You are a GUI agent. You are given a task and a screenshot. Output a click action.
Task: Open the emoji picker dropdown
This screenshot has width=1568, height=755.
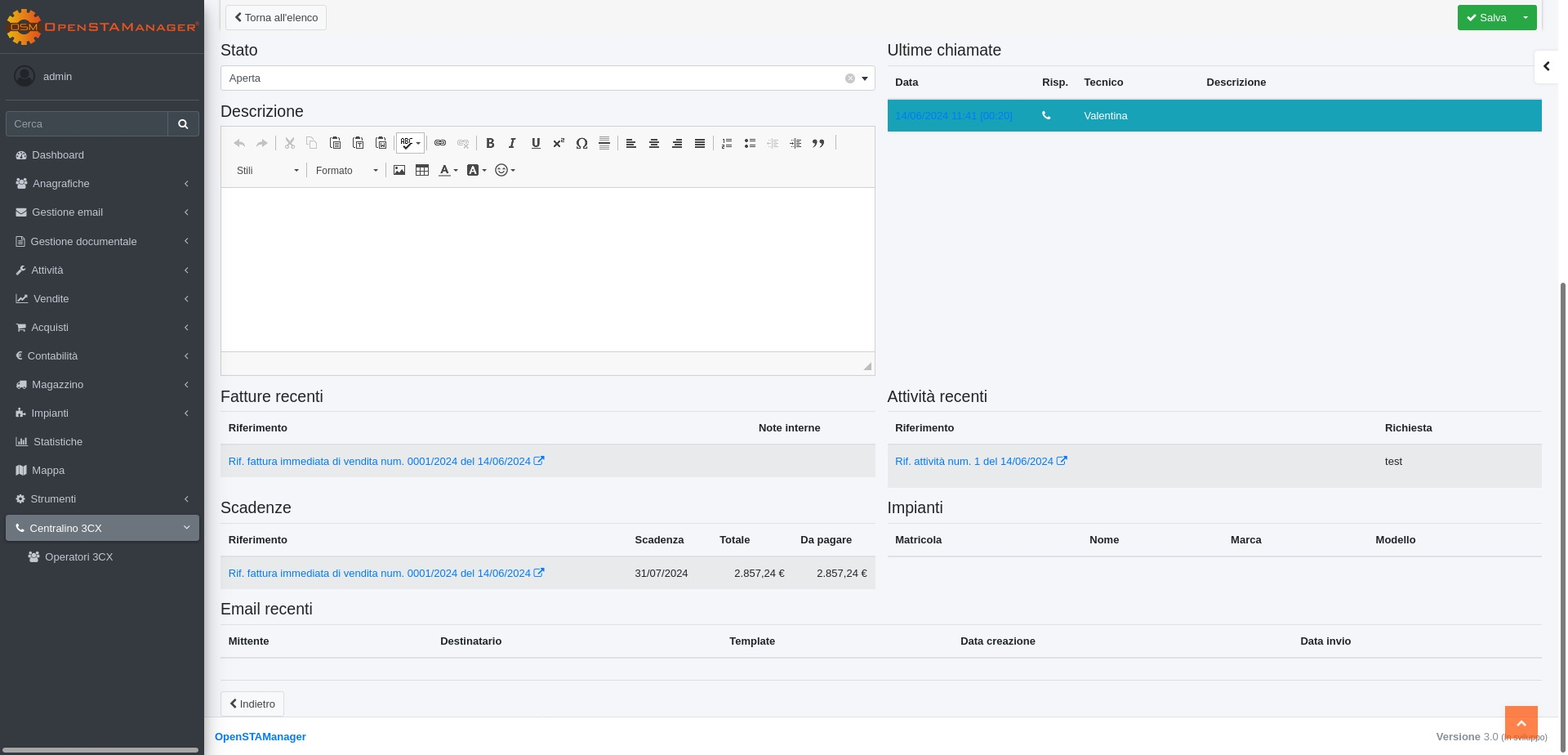point(505,170)
